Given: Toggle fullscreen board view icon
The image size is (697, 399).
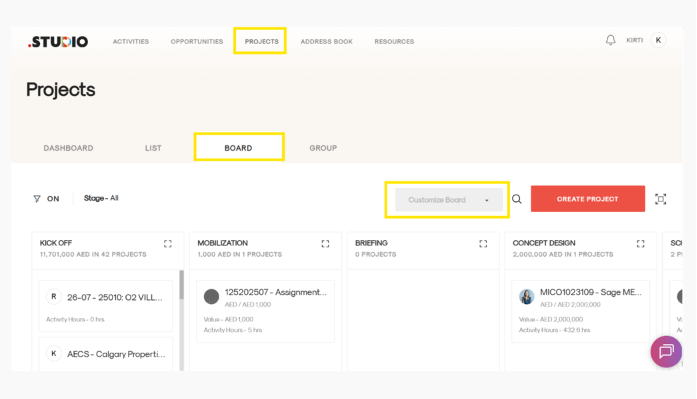Looking at the screenshot, I should coord(661,199).
